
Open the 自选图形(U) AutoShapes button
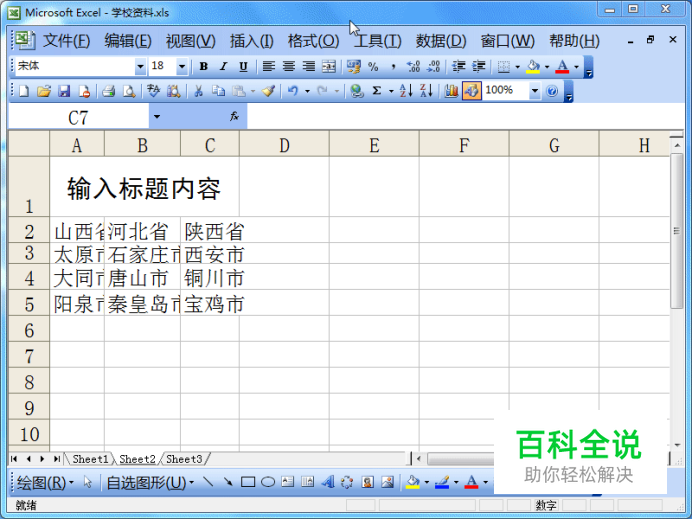(x=150, y=482)
